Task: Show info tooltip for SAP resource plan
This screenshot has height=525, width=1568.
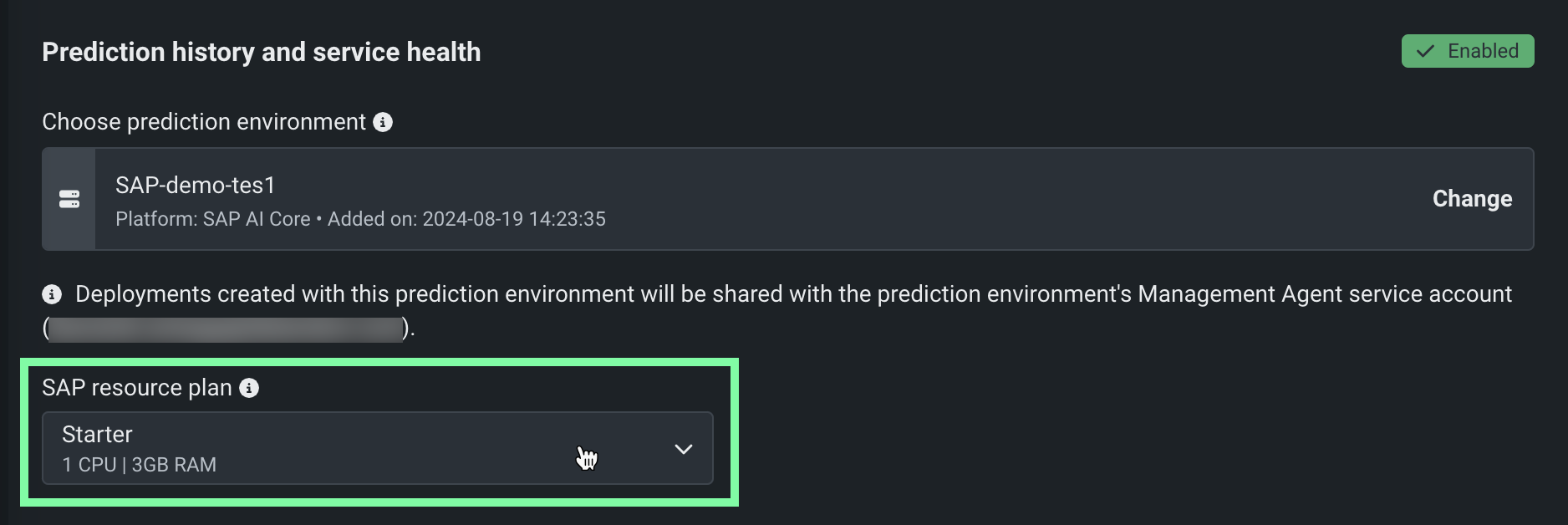Action: pyautogui.click(x=249, y=388)
